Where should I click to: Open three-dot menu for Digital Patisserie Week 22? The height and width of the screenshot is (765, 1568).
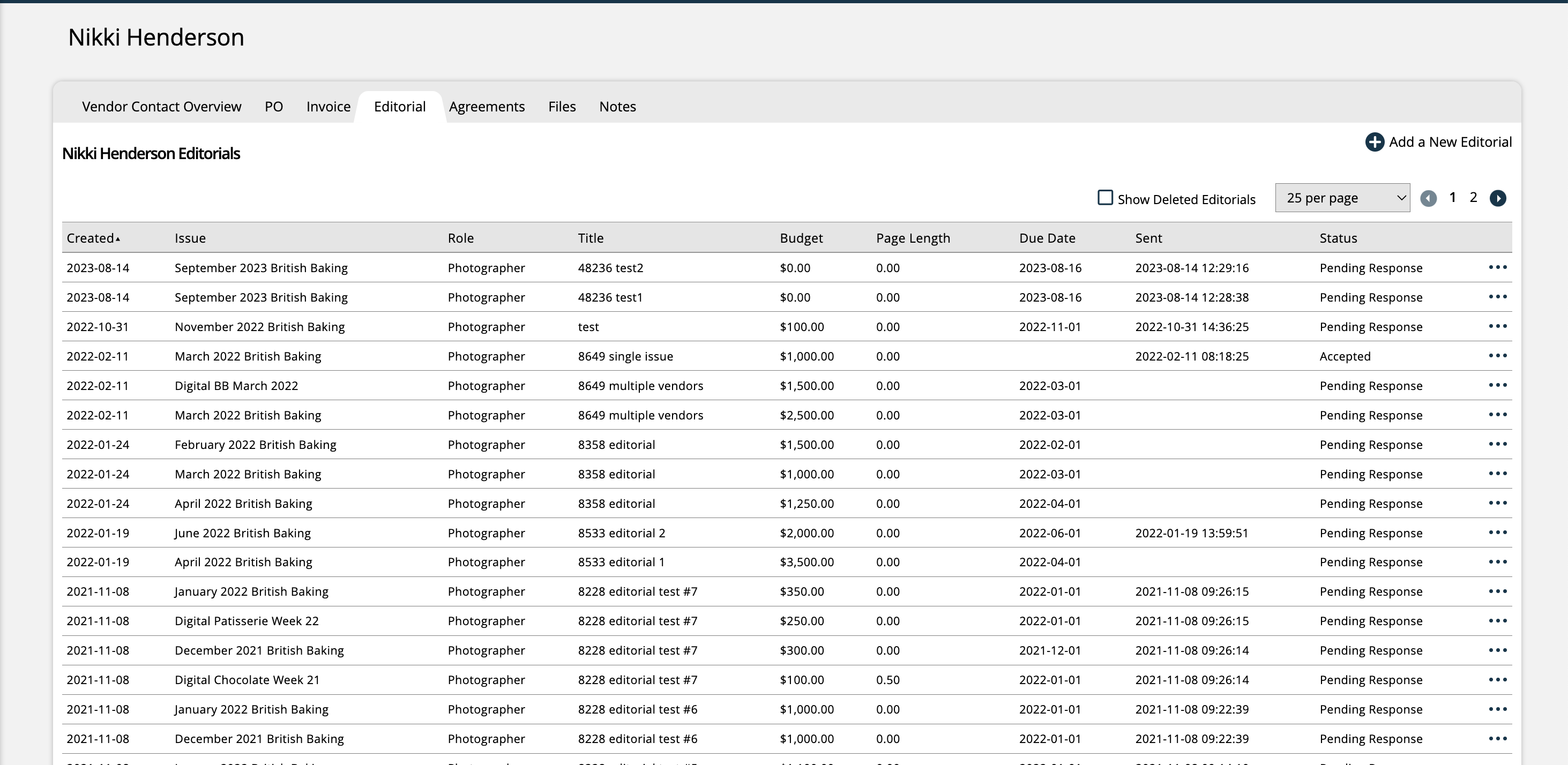click(x=1497, y=621)
